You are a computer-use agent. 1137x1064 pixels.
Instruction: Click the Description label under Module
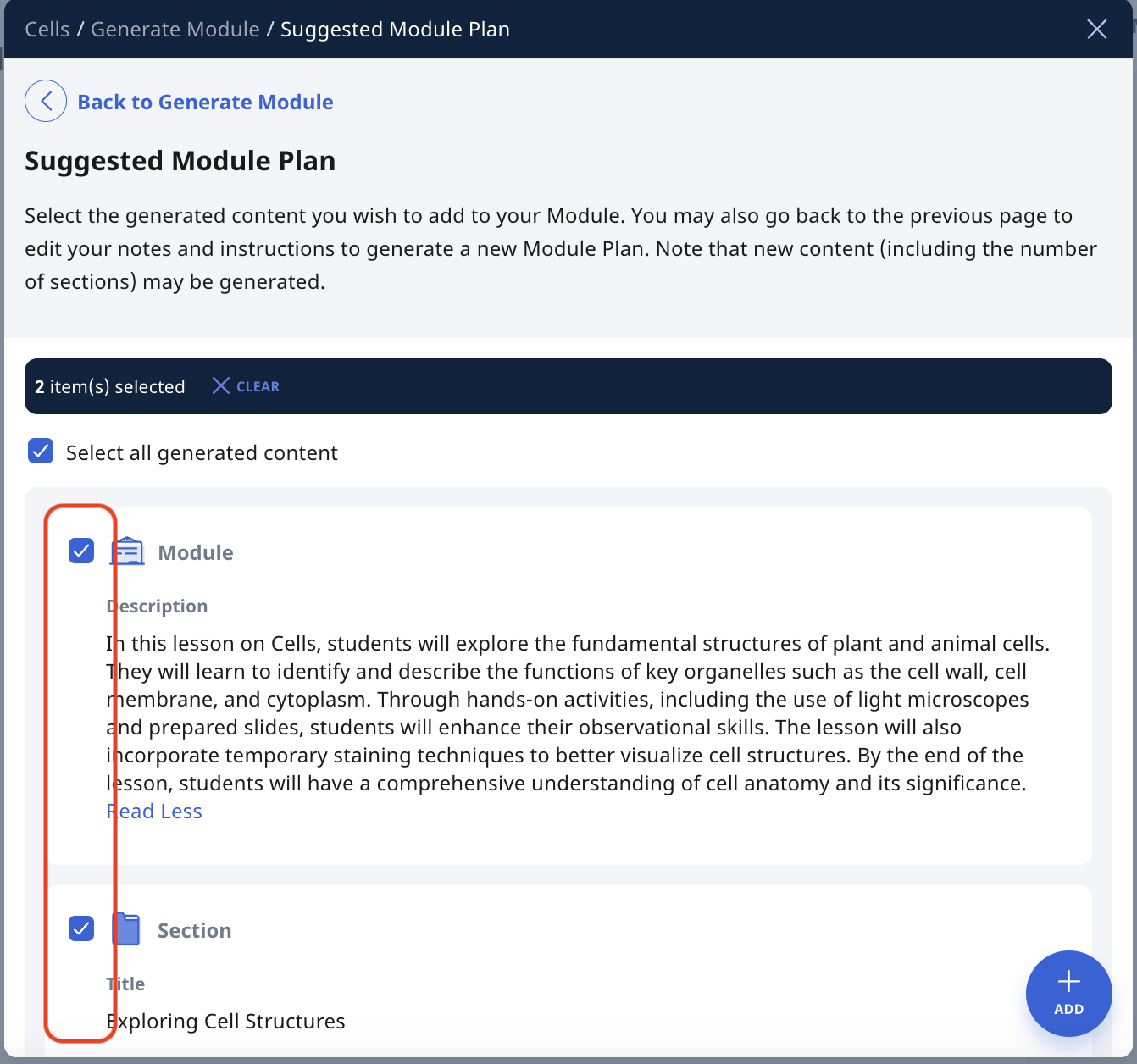157,606
